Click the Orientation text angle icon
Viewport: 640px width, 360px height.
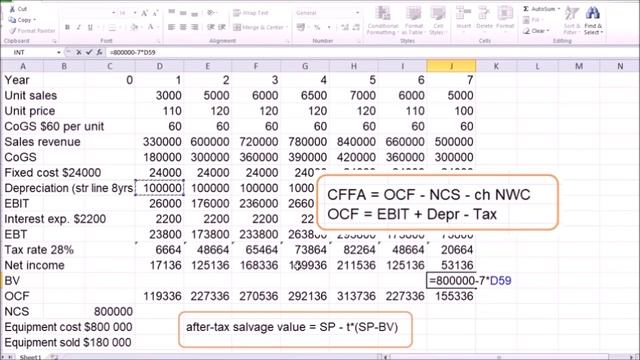tap(211, 13)
